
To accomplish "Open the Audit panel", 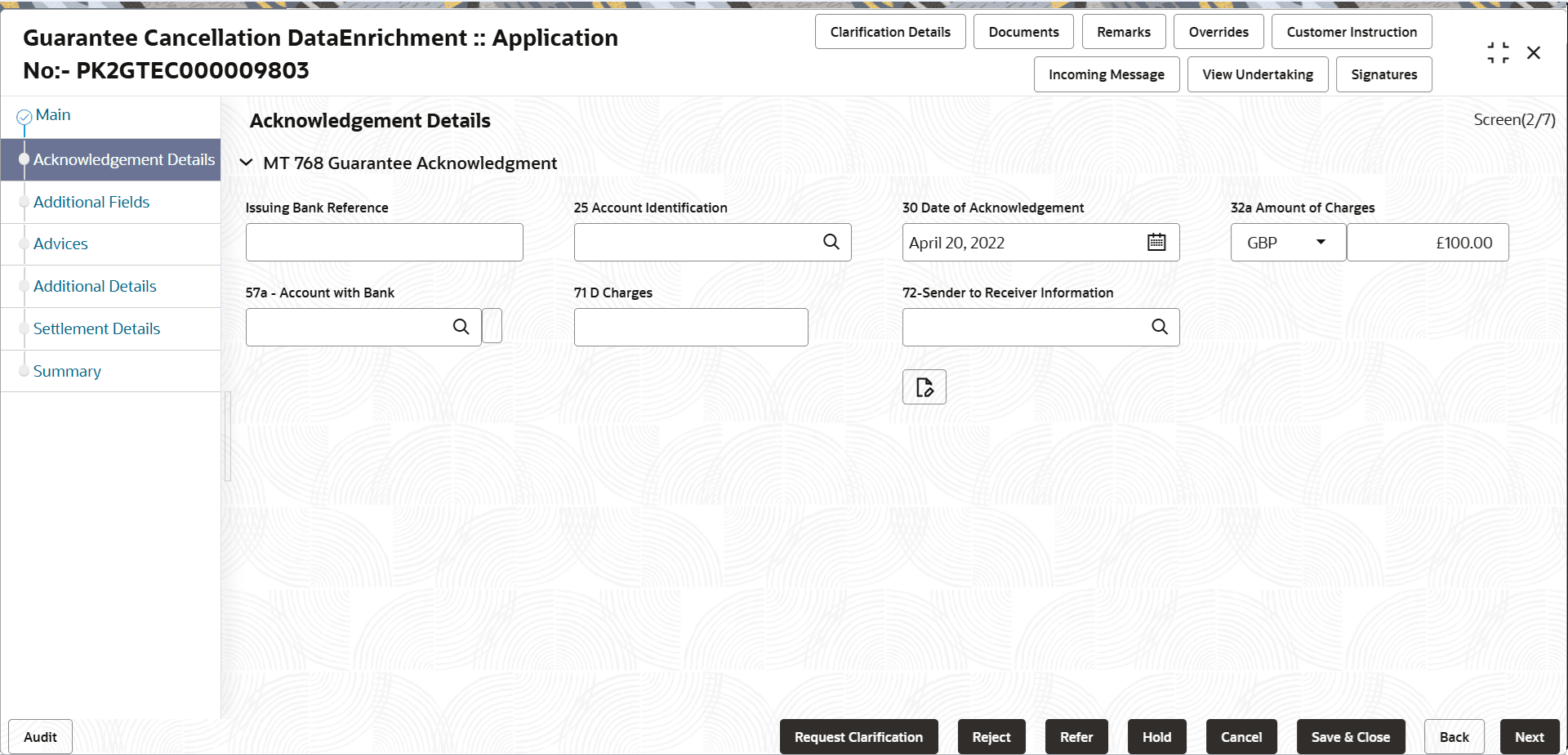I will pyautogui.click(x=39, y=736).
